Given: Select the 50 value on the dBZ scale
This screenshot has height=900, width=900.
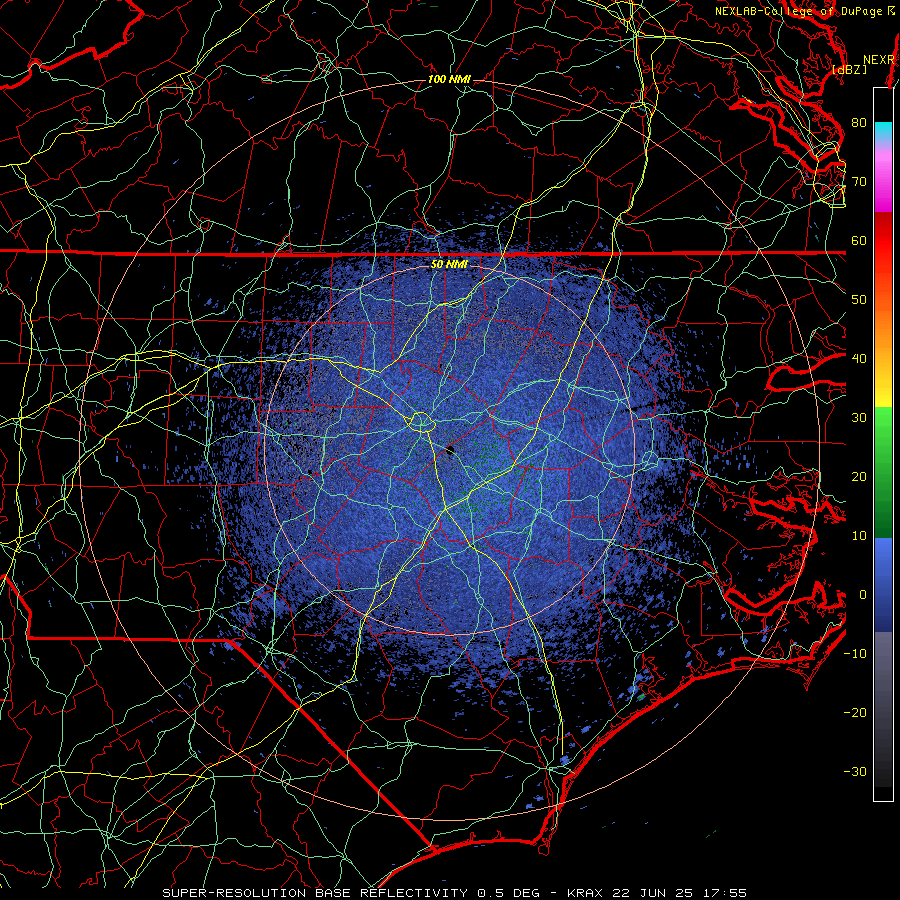Looking at the screenshot, I should click(x=859, y=300).
